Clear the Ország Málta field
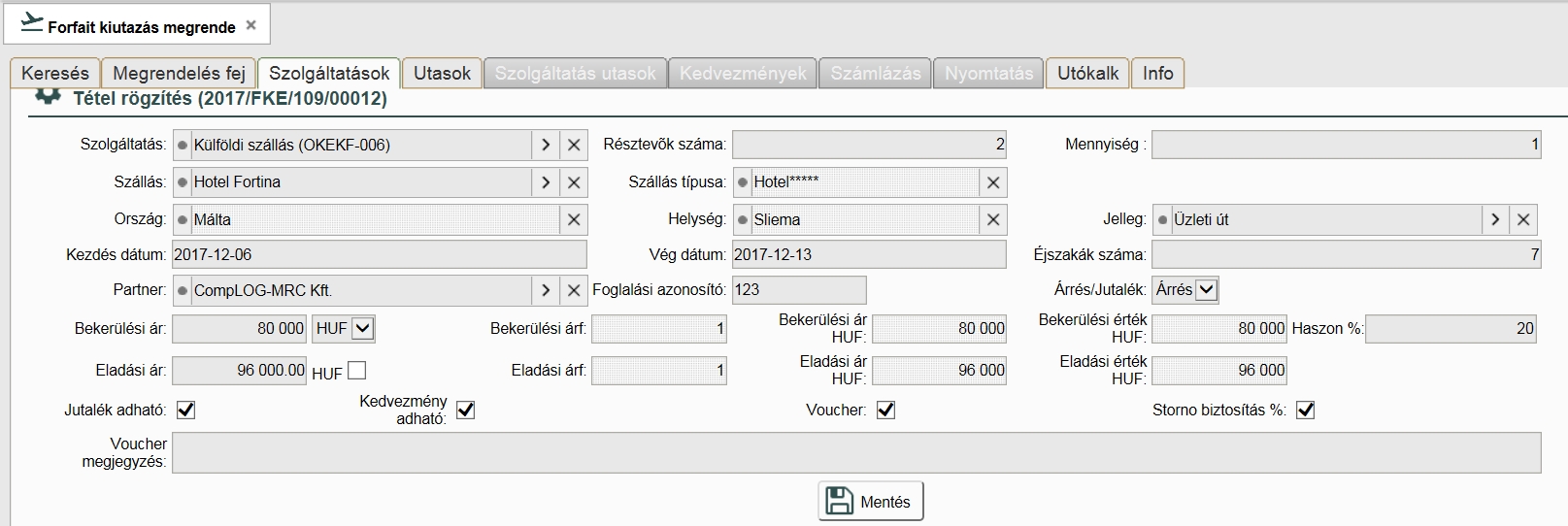Viewport: 1568px width, 526px height. point(574,219)
